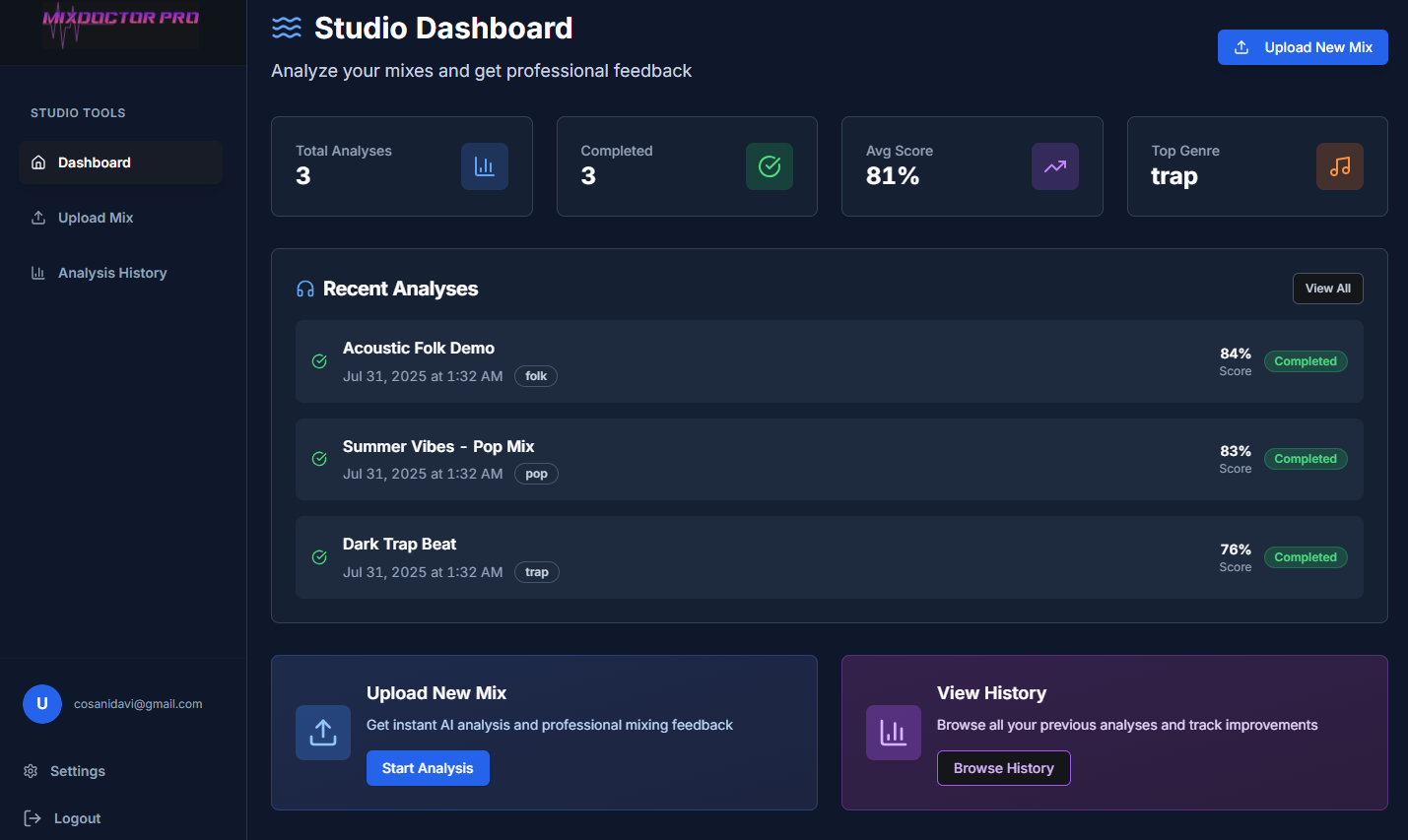The height and width of the screenshot is (840, 1408).
Task: Click the Studio Tools sidebar heading
Action: tap(78, 113)
